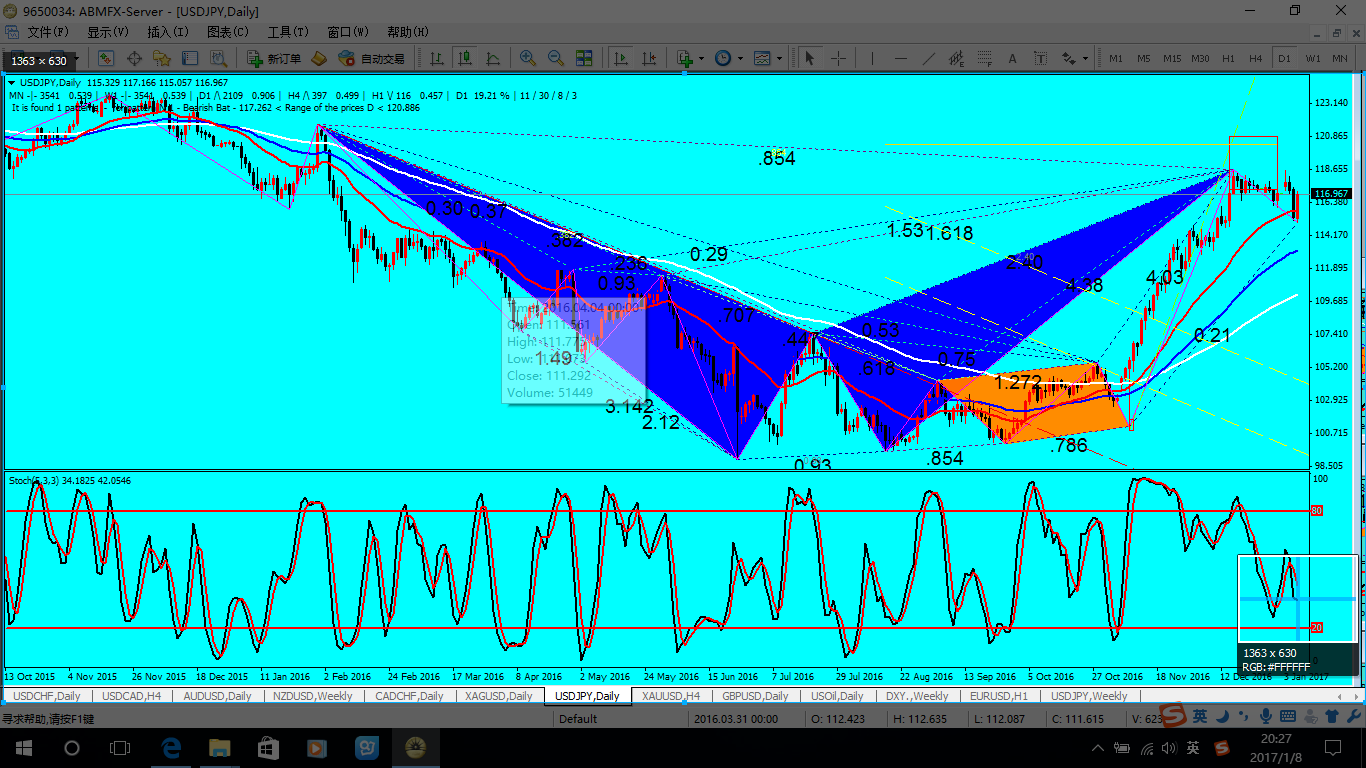Open the Action Center notification icon
Image resolution: width=1366 pixels, height=768 pixels.
(1332, 747)
